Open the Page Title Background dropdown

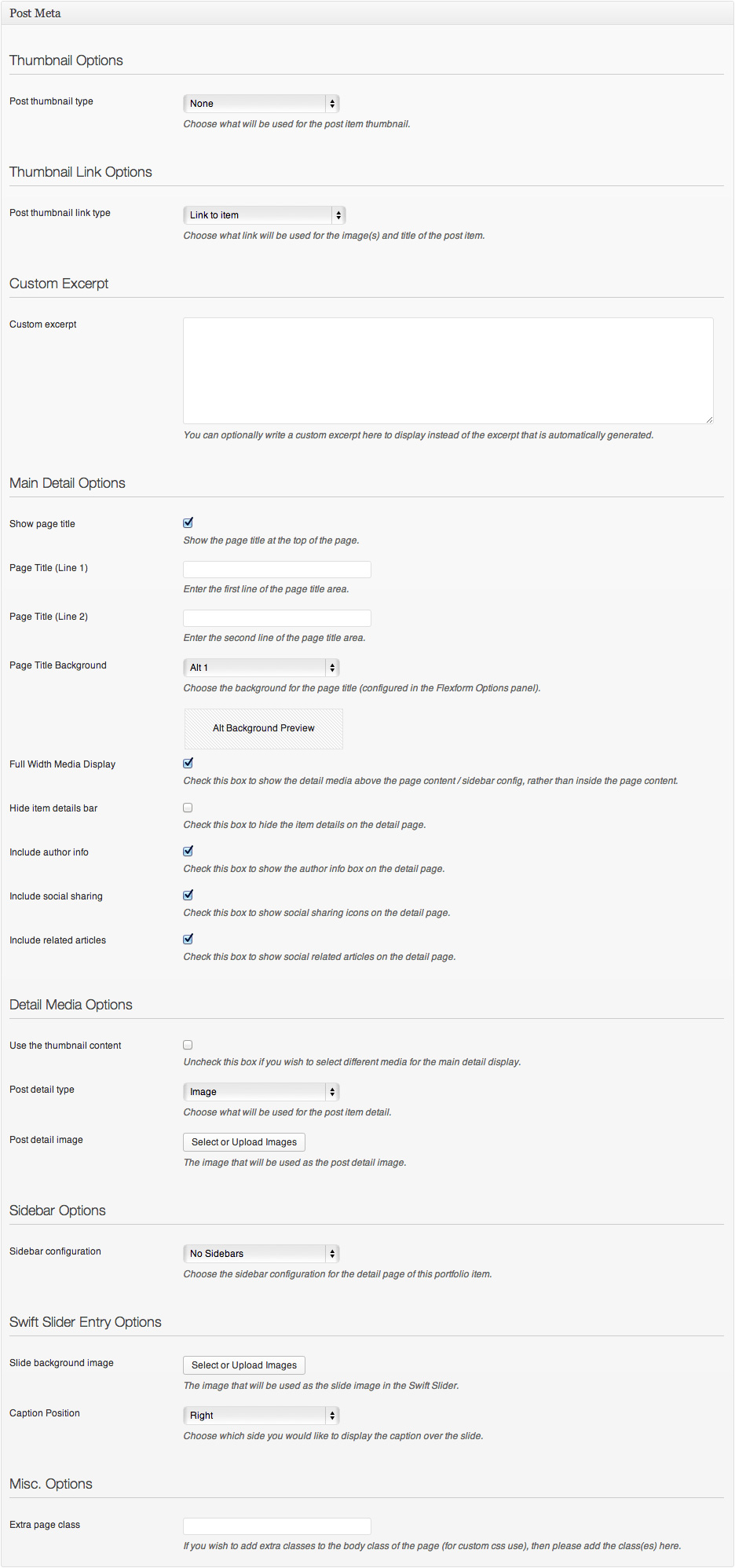pos(261,668)
